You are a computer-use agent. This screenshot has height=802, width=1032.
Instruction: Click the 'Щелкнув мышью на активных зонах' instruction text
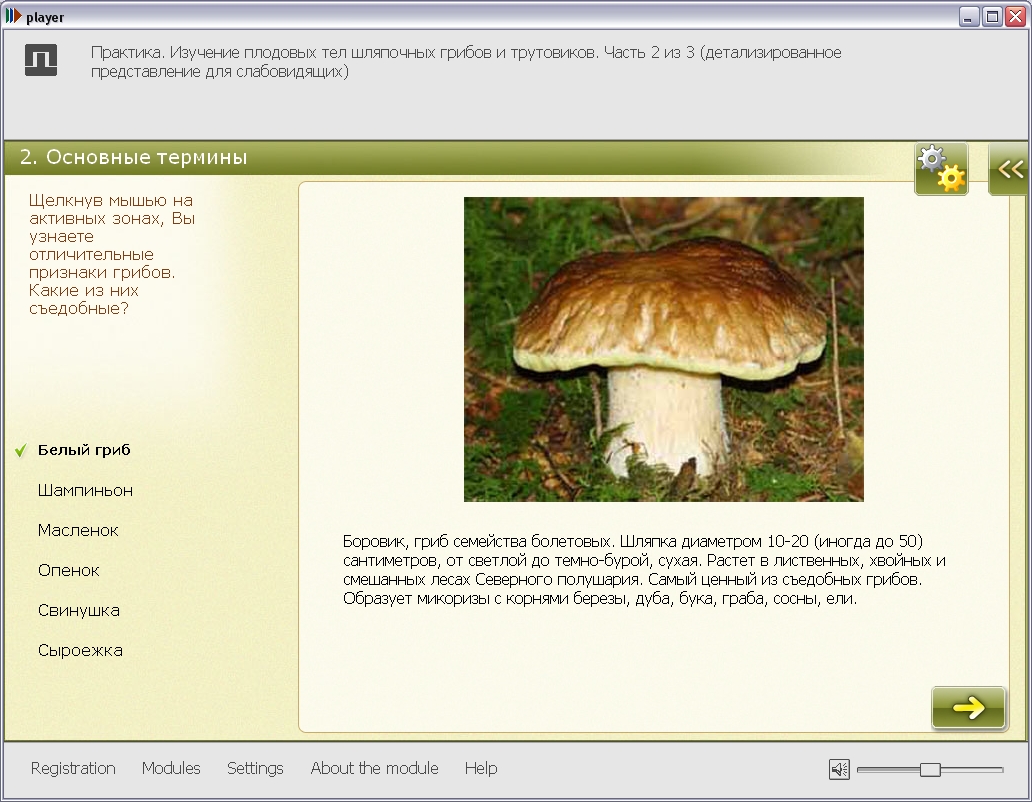tap(112, 254)
